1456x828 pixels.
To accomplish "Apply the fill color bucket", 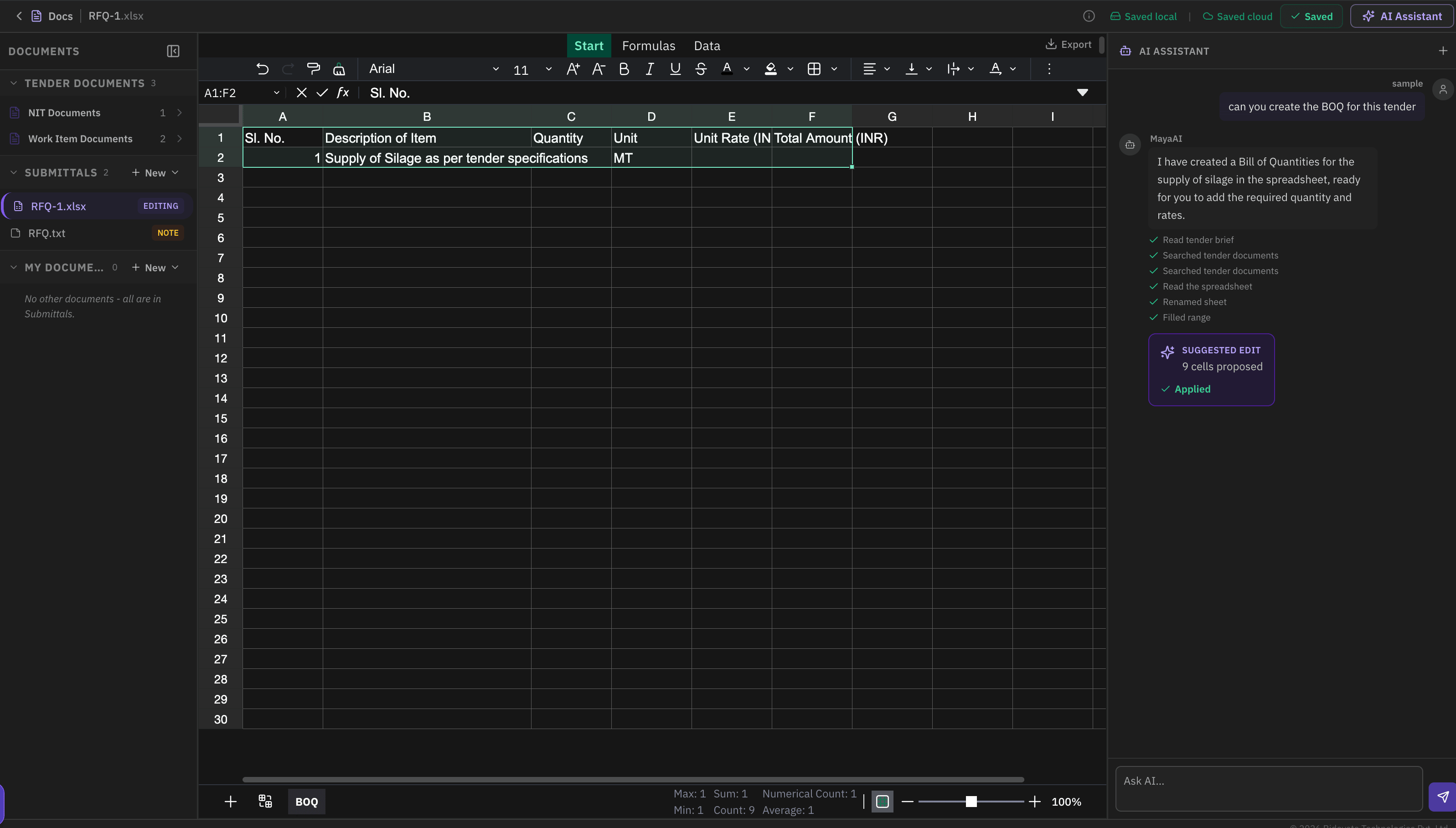I will point(770,69).
